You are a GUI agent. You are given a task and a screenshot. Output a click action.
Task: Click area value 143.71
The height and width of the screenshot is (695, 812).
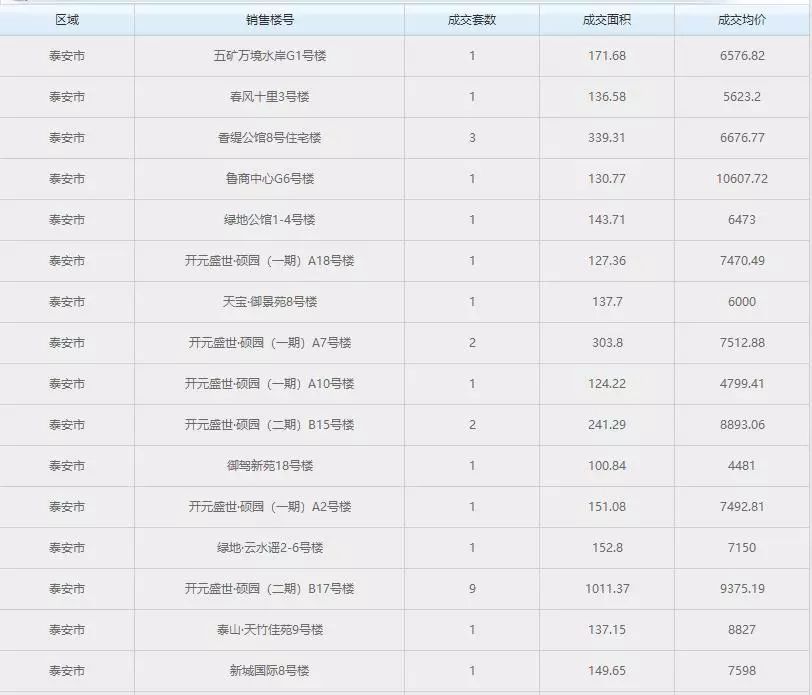(x=607, y=220)
